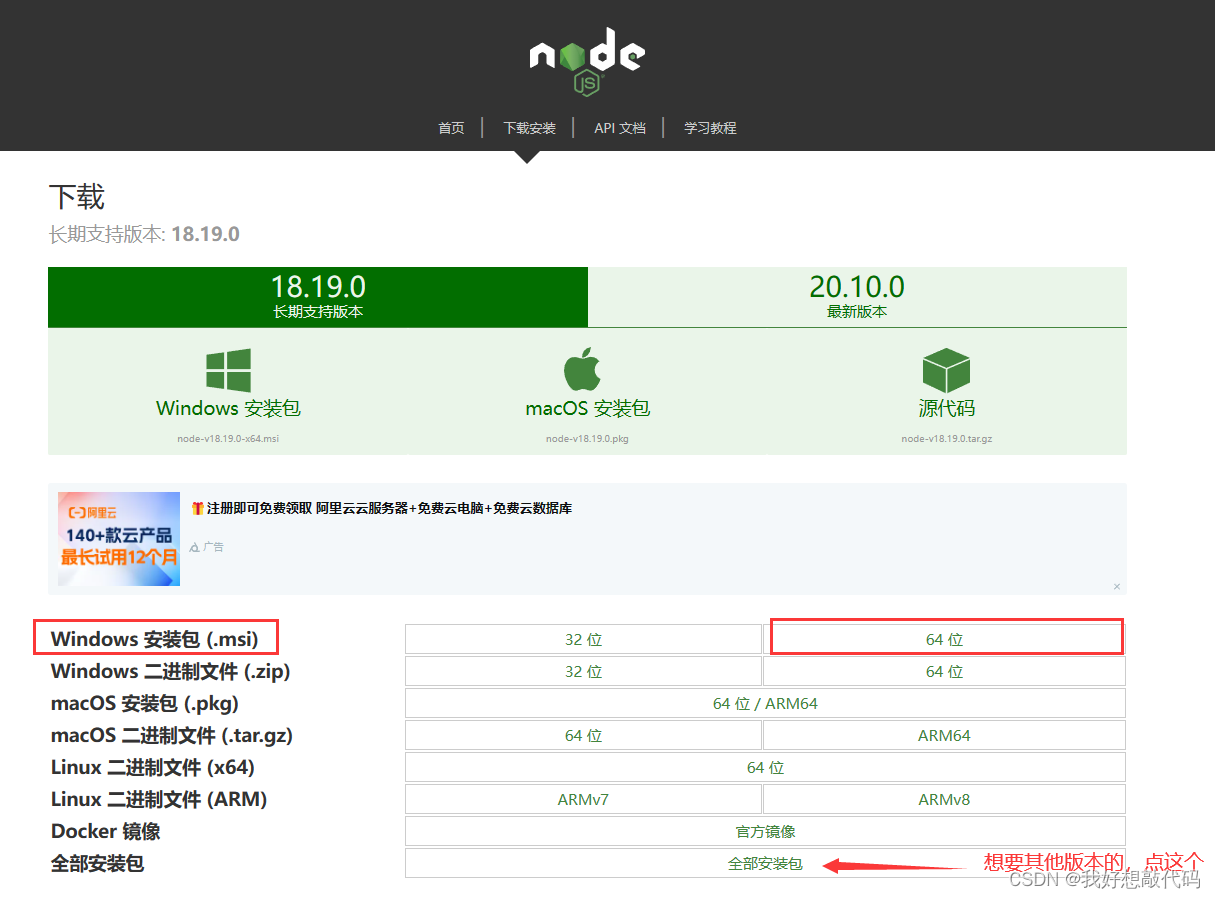The height and width of the screenshot is (898, 1215).
Task: Download the Windows 安装包 link
Action: (228, 408)
